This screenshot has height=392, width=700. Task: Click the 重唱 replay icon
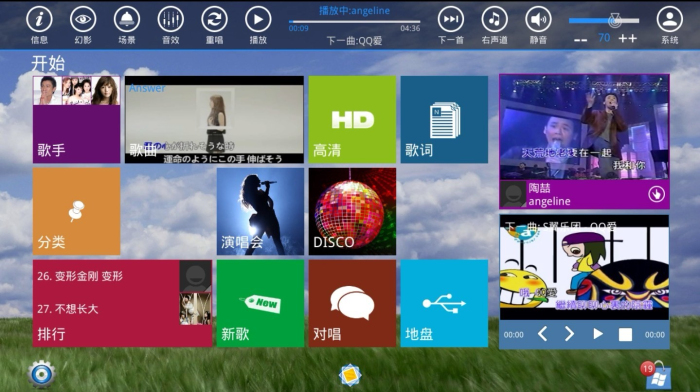click(214, 20)
